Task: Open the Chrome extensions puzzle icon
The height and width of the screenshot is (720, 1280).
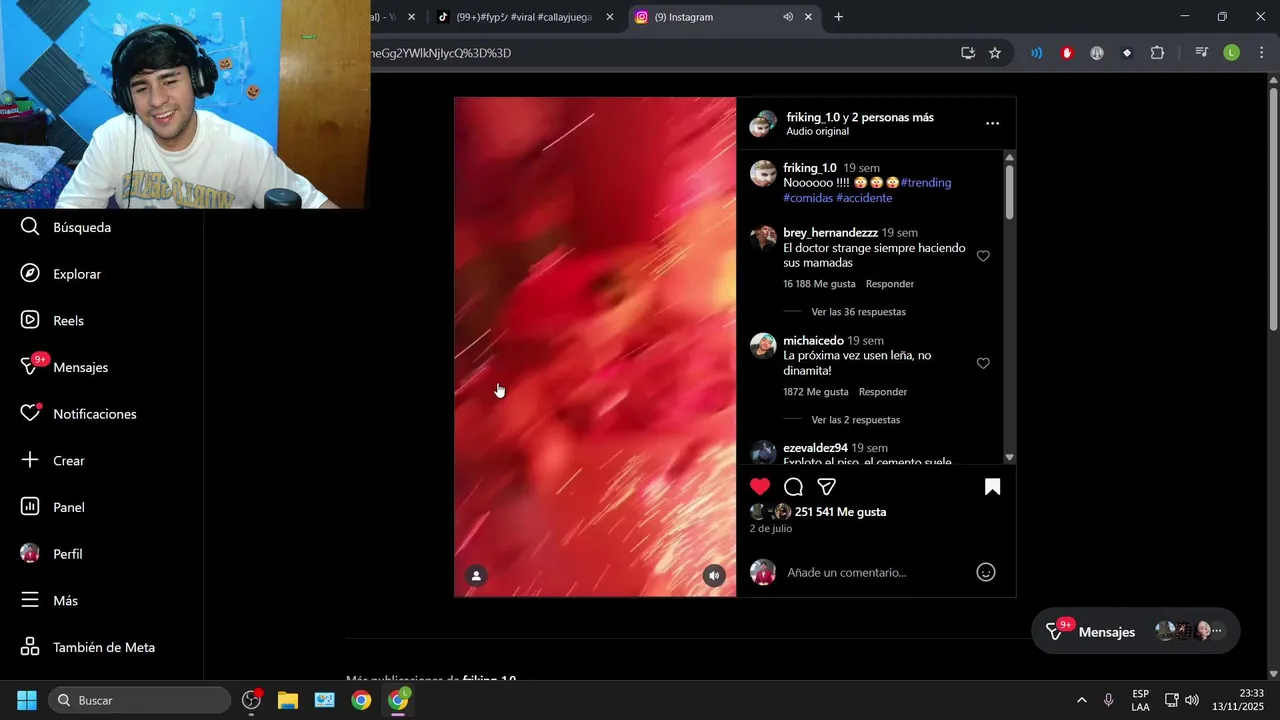Action: coord(1157,53)
